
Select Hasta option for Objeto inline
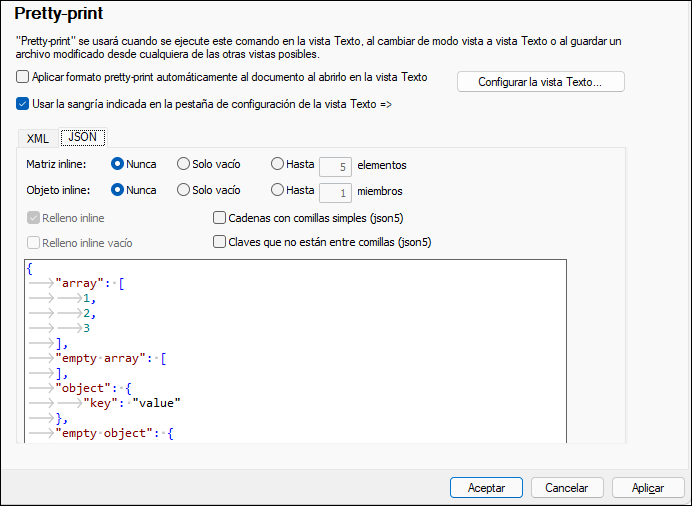pyautogui.click(x=277, y=190)
